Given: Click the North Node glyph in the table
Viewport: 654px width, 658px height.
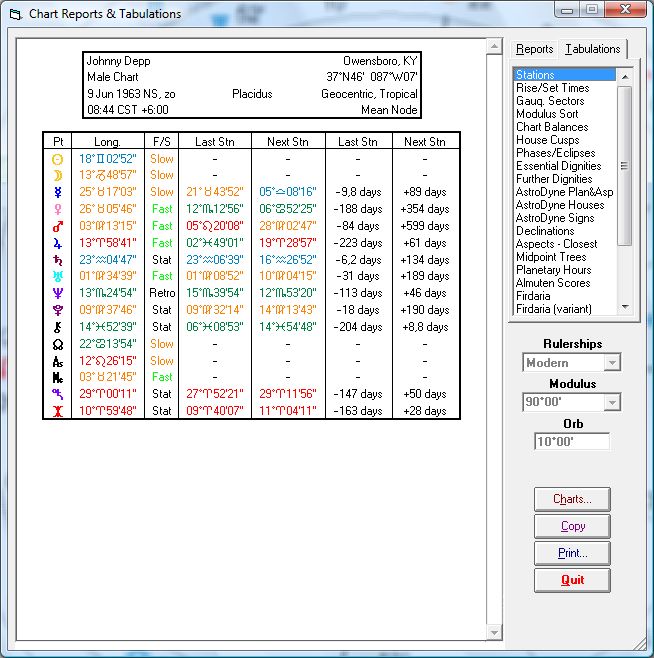Looking at the screenshot, I should click(x=58, y=344).
